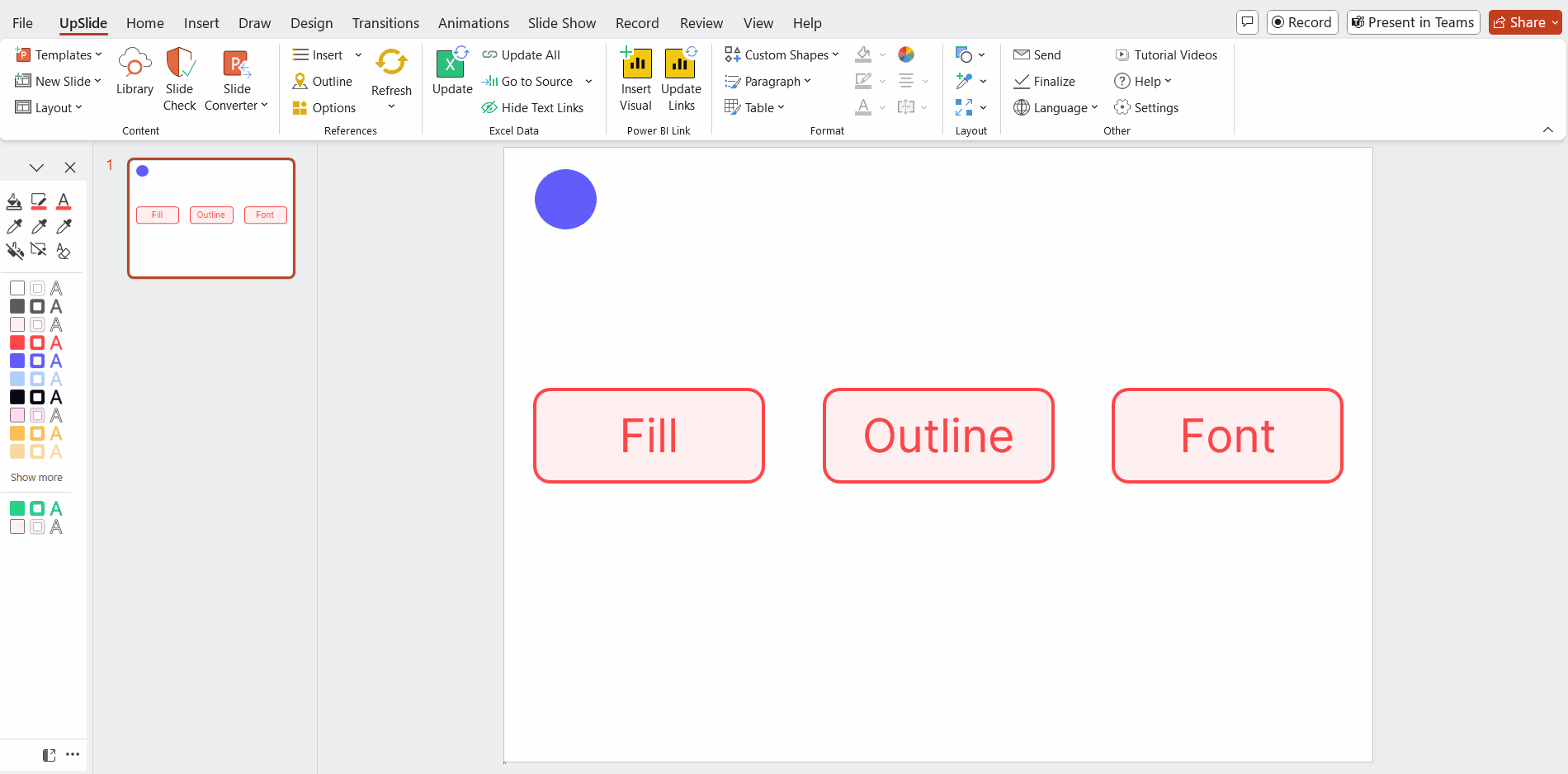Click Hide Text Links
Image resolution: width=1568 pixels, height=774 pixels.
(532, 107)
